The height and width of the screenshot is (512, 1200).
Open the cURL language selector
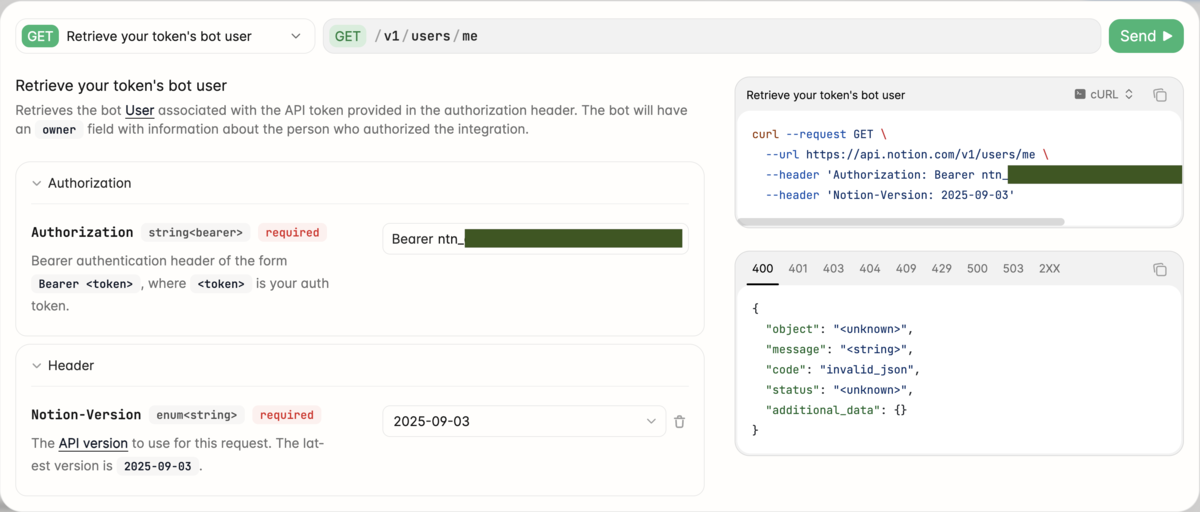click(x=1104, y=95)
